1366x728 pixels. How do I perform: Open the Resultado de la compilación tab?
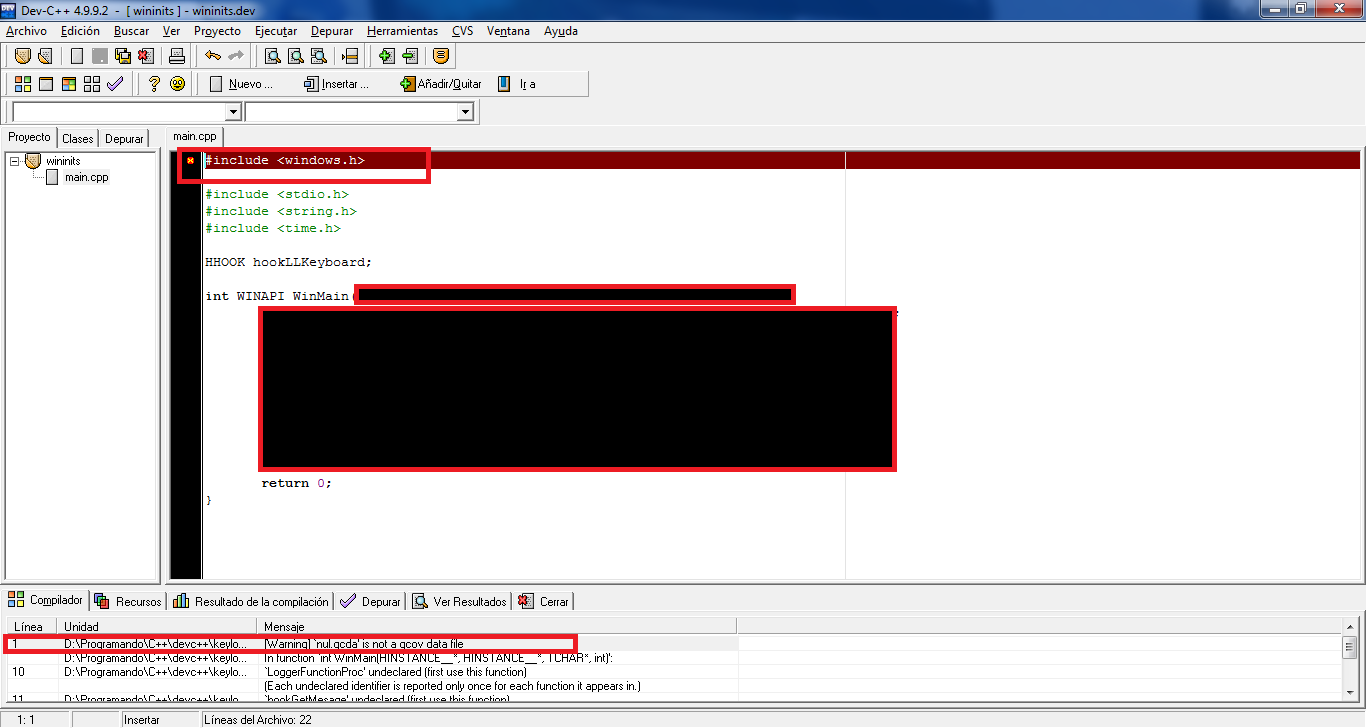point(251,602)
